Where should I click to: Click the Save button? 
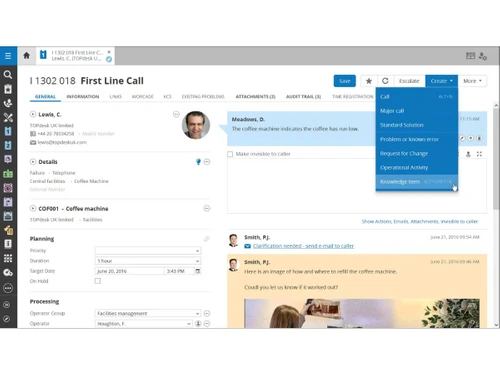(345, 81)
